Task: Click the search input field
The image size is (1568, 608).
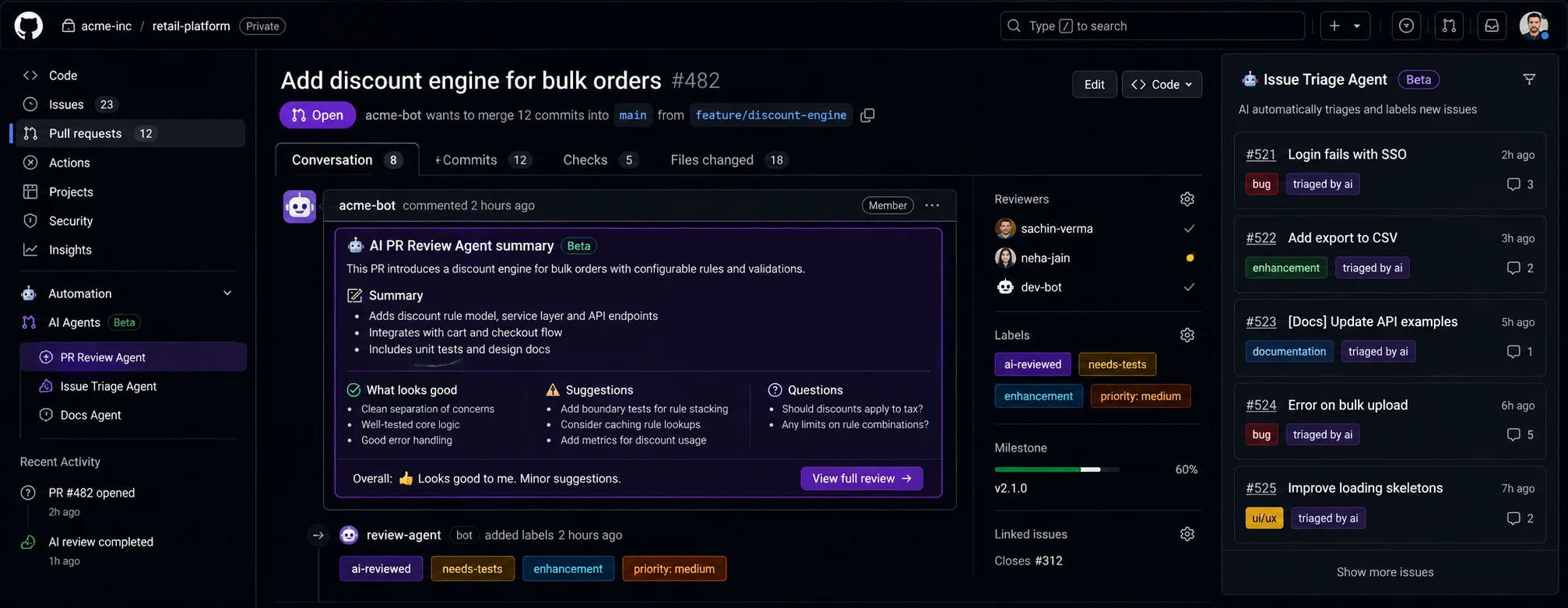Action: (1152, 26)
